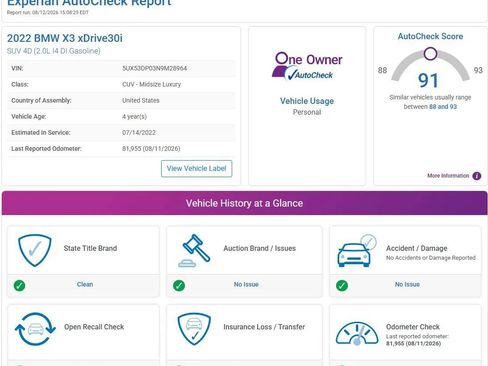This screenshot has width=488, height=366.
Task: Click the More Information link text
Action: point(448,176)
